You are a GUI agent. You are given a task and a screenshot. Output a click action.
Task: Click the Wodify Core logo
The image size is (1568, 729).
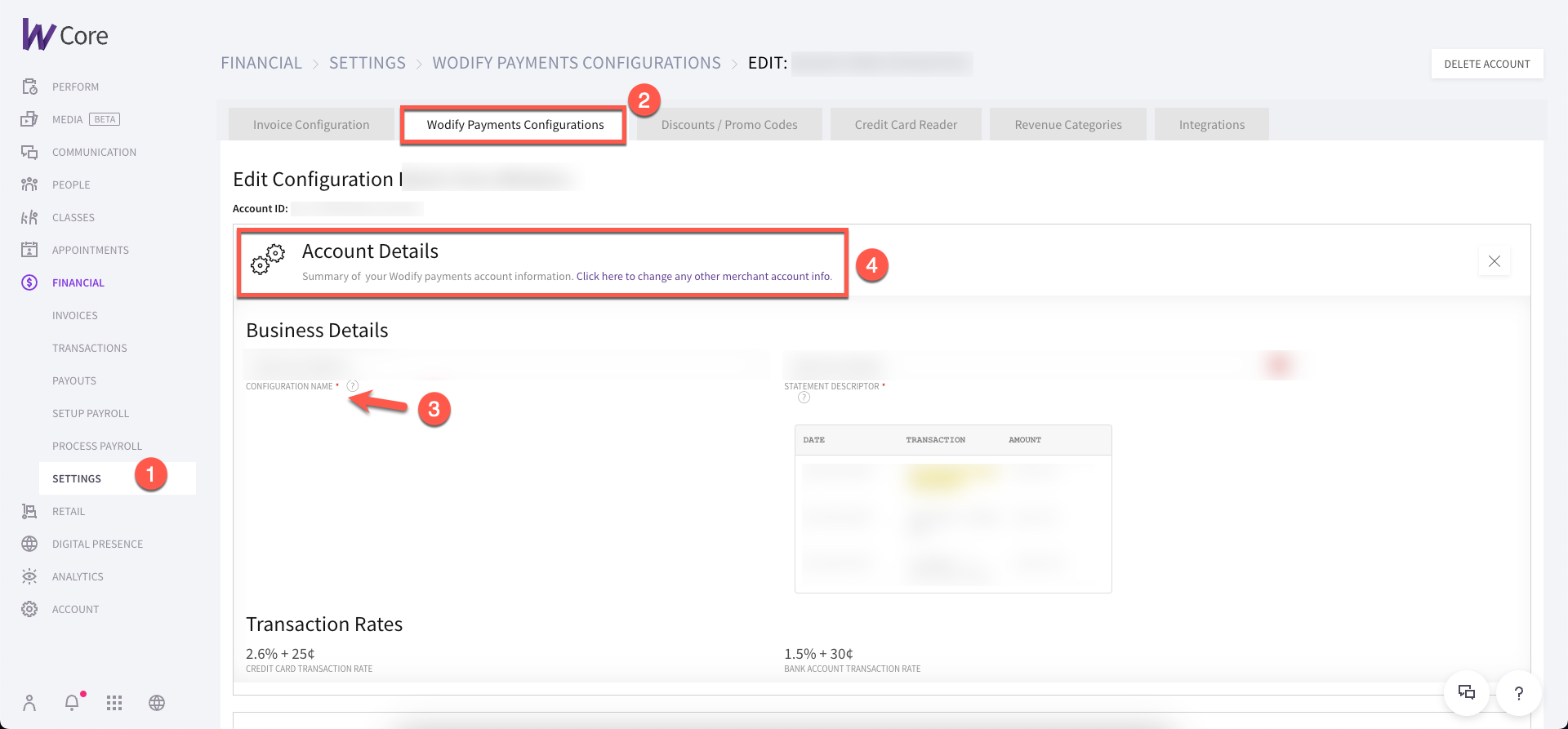65,35
